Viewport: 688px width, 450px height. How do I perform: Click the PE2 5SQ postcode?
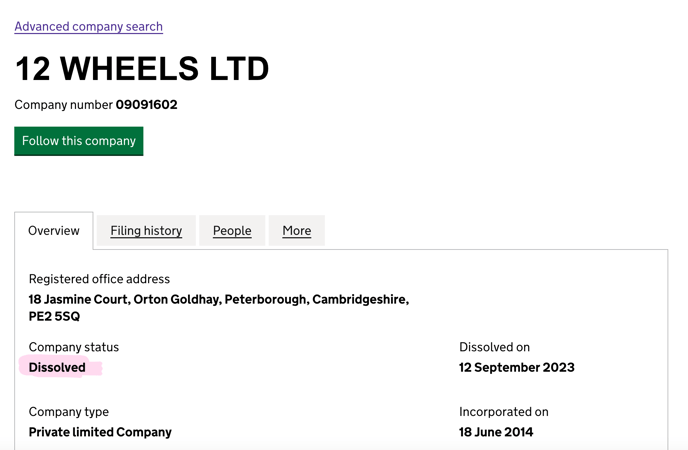pyautogui.click(x=54, y=317)
